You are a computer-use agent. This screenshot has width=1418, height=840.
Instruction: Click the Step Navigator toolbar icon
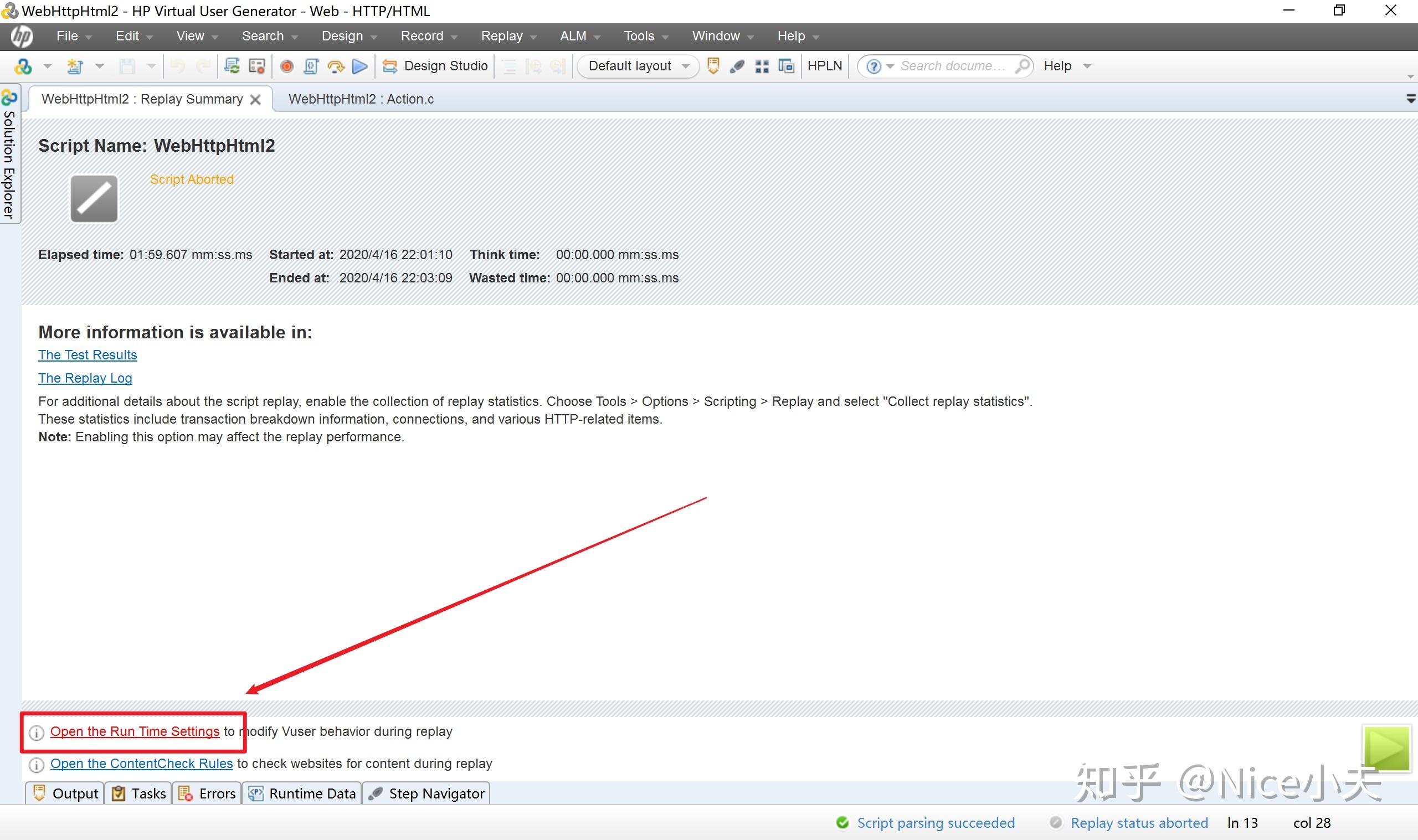coord(737,66)
